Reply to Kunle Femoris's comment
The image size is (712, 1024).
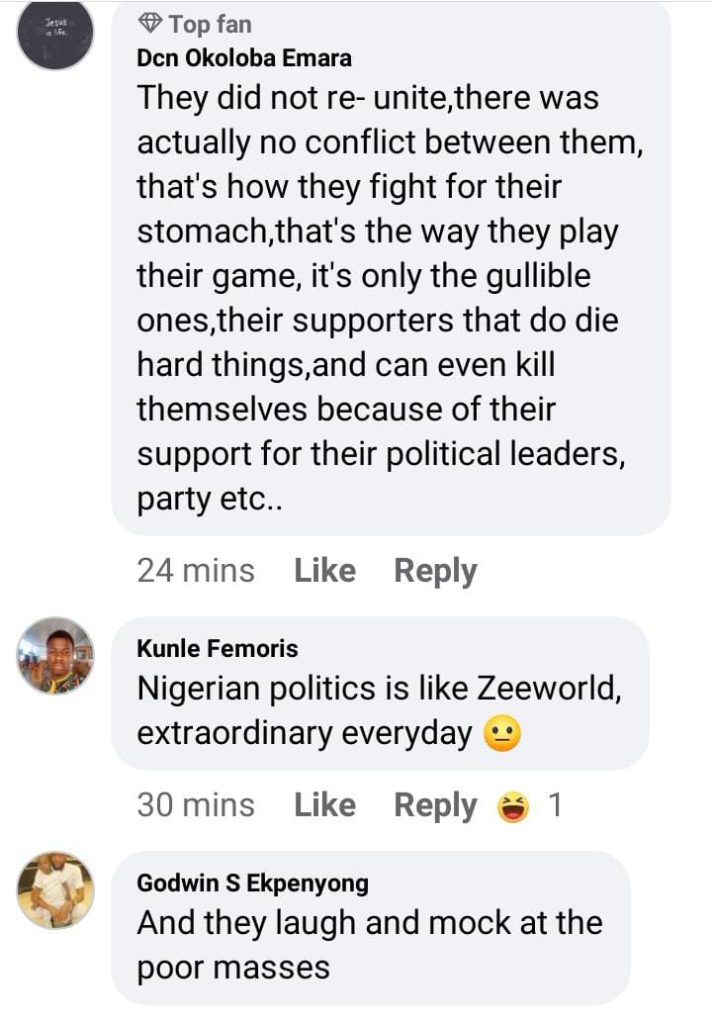(435, 806)
